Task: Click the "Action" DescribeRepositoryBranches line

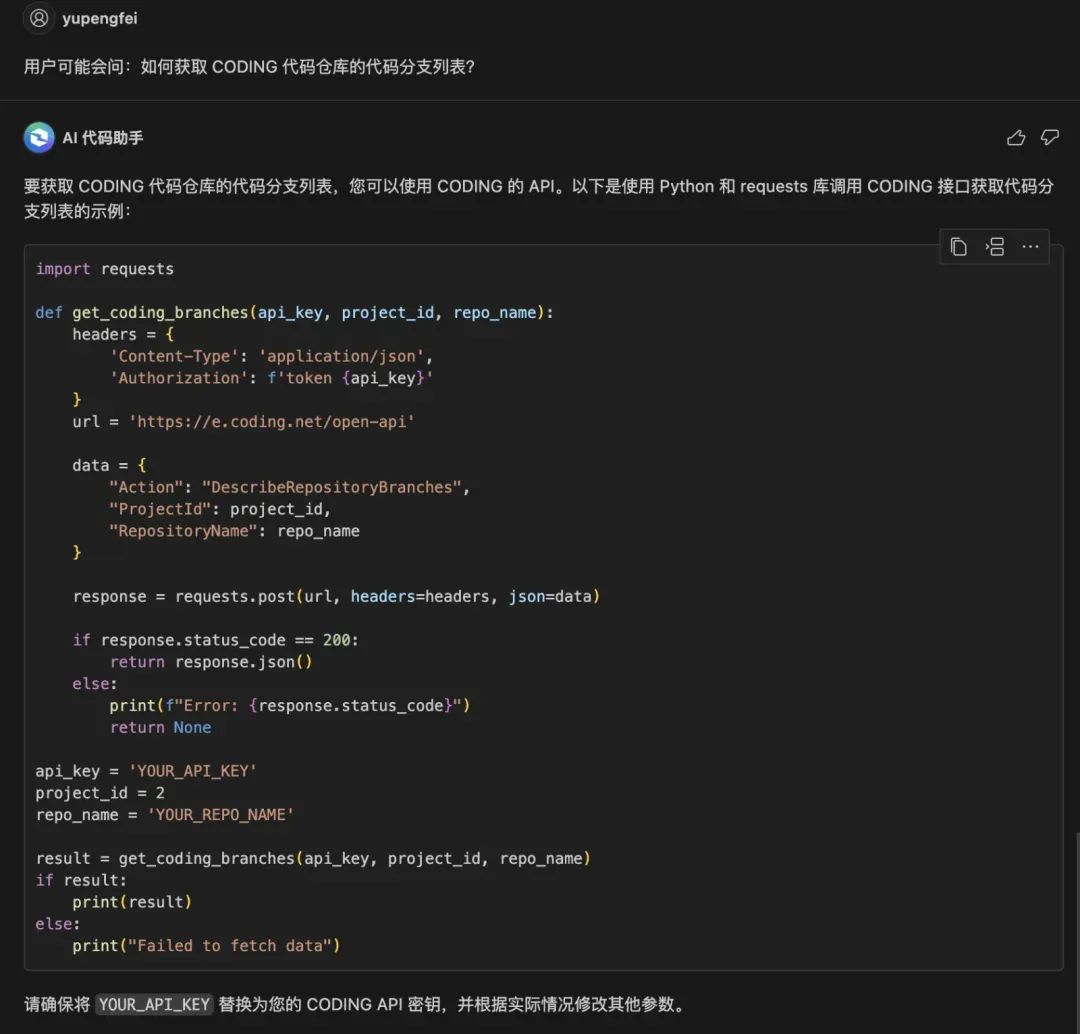Action: click(x=289, y=487)
